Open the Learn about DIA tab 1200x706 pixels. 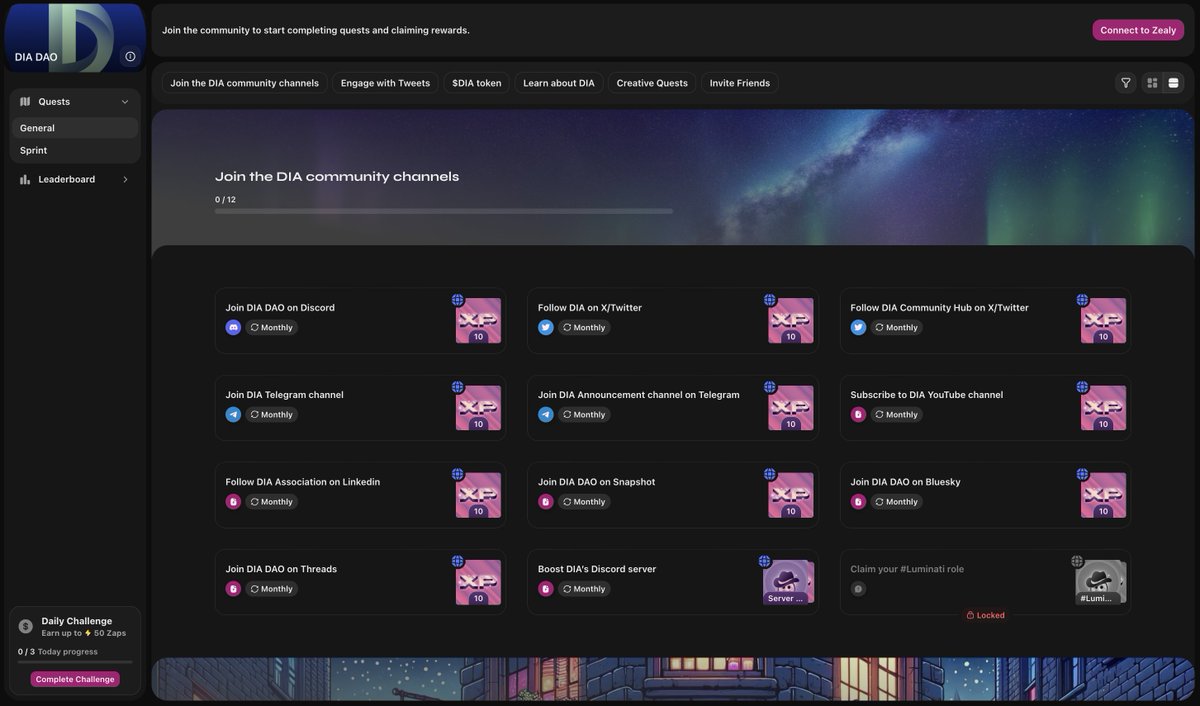[559, 83]
